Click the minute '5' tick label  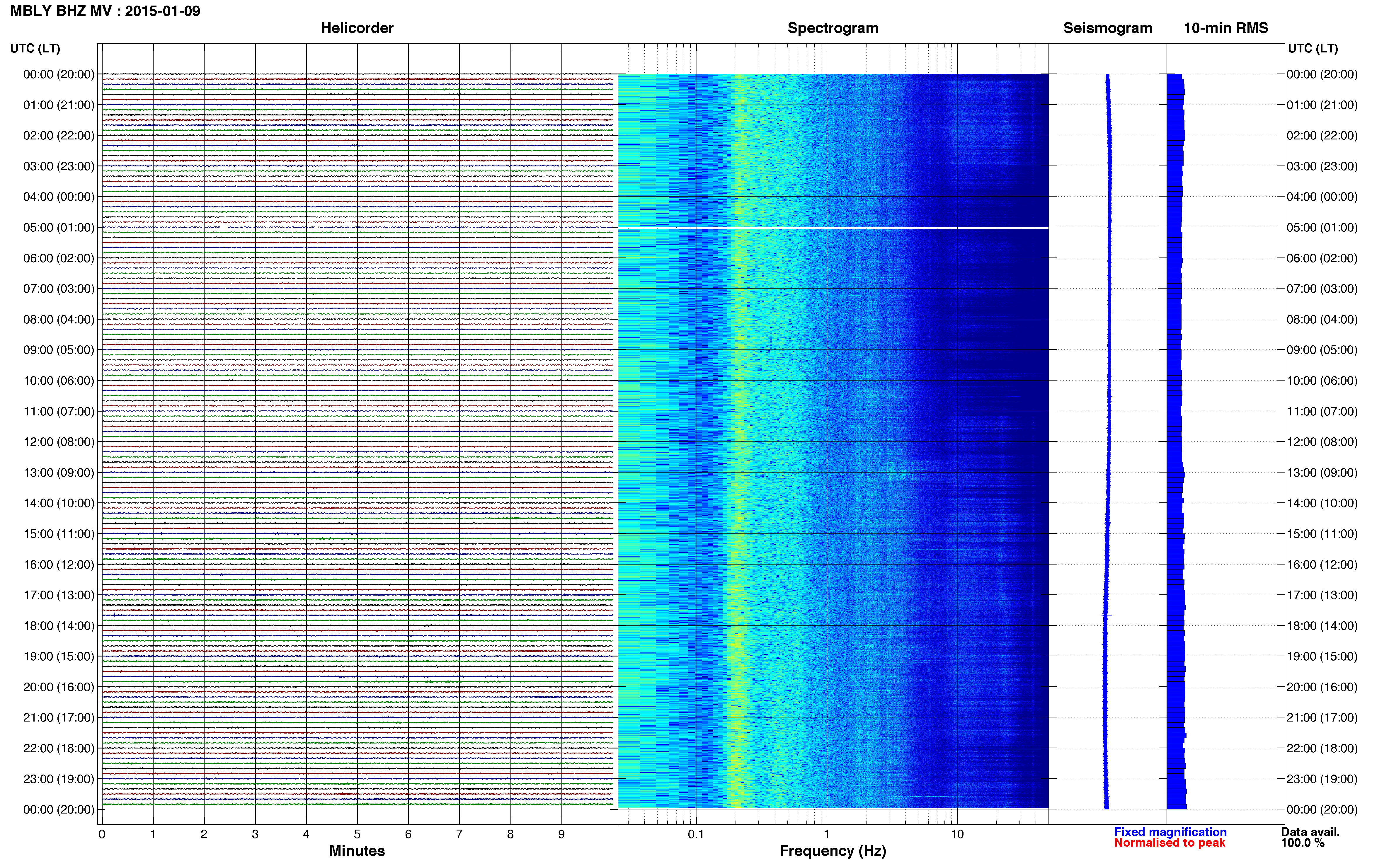[x=357, y=834]
